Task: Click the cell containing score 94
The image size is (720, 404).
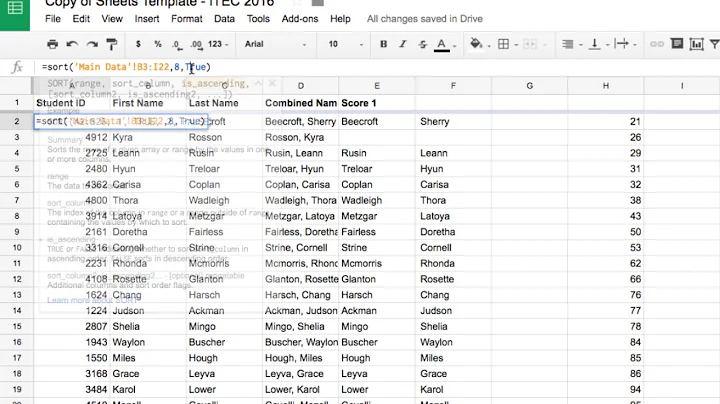Action: 606,389
